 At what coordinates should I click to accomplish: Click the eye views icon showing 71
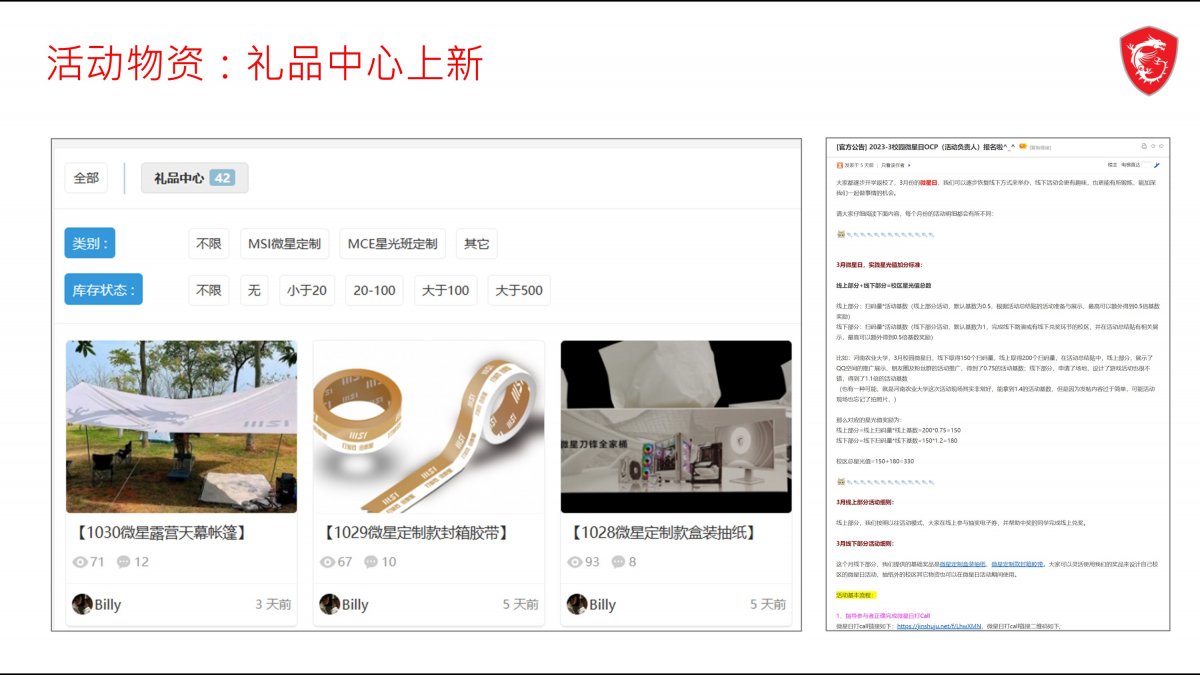(x=80, y=562)
